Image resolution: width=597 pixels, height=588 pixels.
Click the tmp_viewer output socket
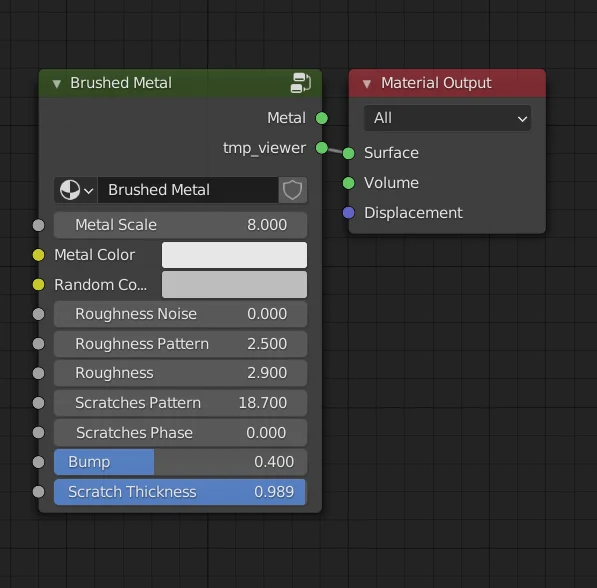[322, 148]
